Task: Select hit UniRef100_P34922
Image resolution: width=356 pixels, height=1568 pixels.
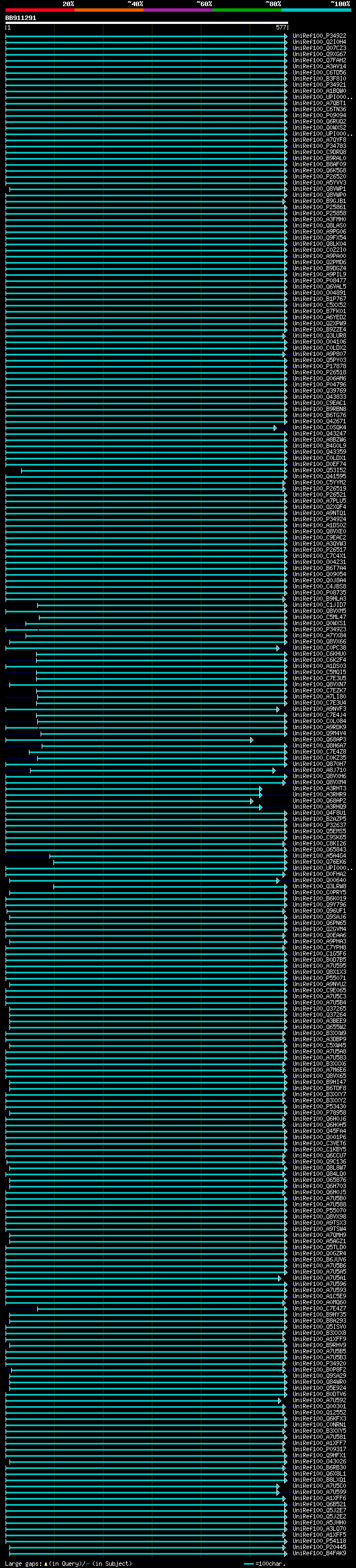Action: click(319, 36)
